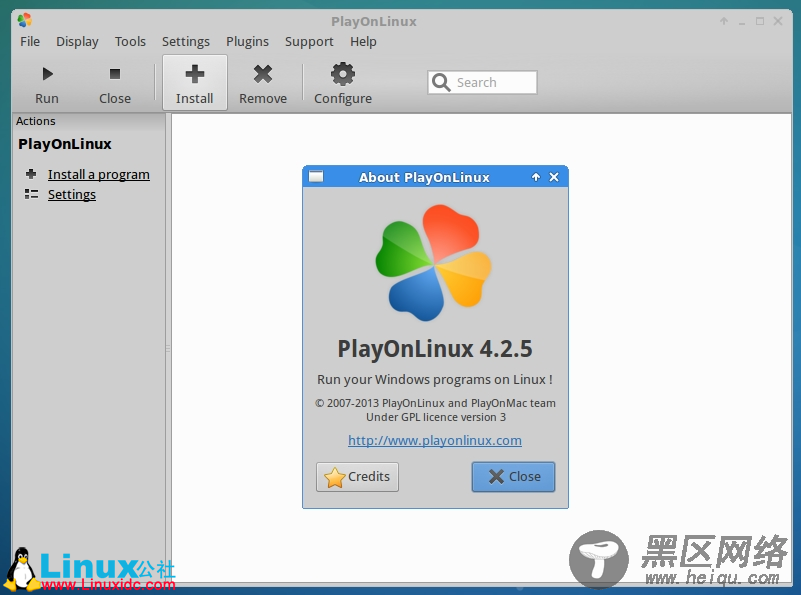Open the Help menu
The width and height of the screenshot is (801, 595).
pyautogui.click(x=363, y=41)
